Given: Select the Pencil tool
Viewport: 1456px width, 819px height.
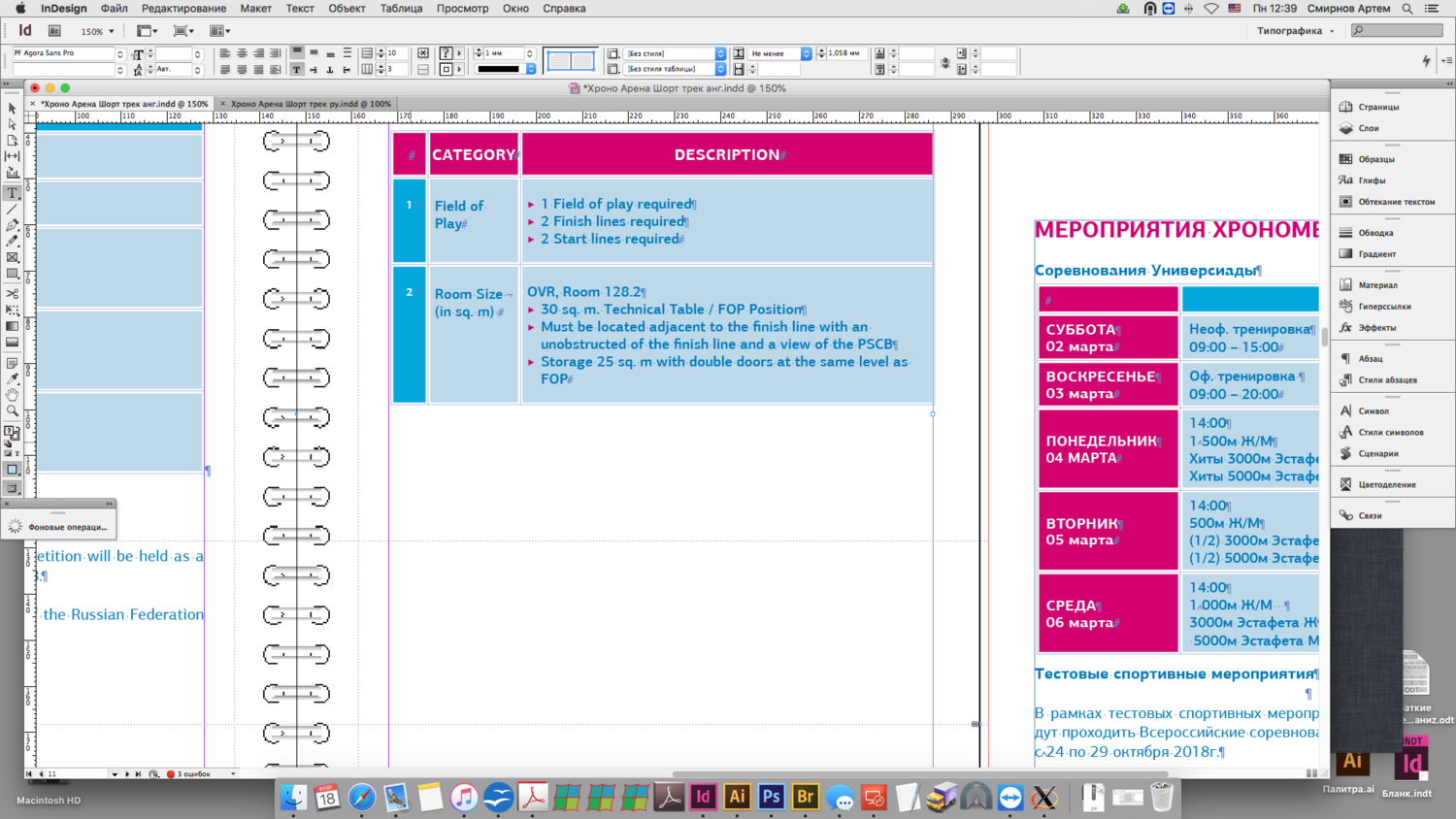Looking at the screenshot, I should [x=13, y=241].
